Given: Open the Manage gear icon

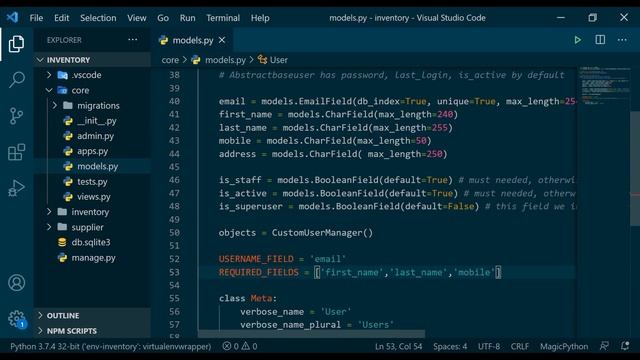Looking at the screenshot, I should pyautogui.click(x=16, y=319).
